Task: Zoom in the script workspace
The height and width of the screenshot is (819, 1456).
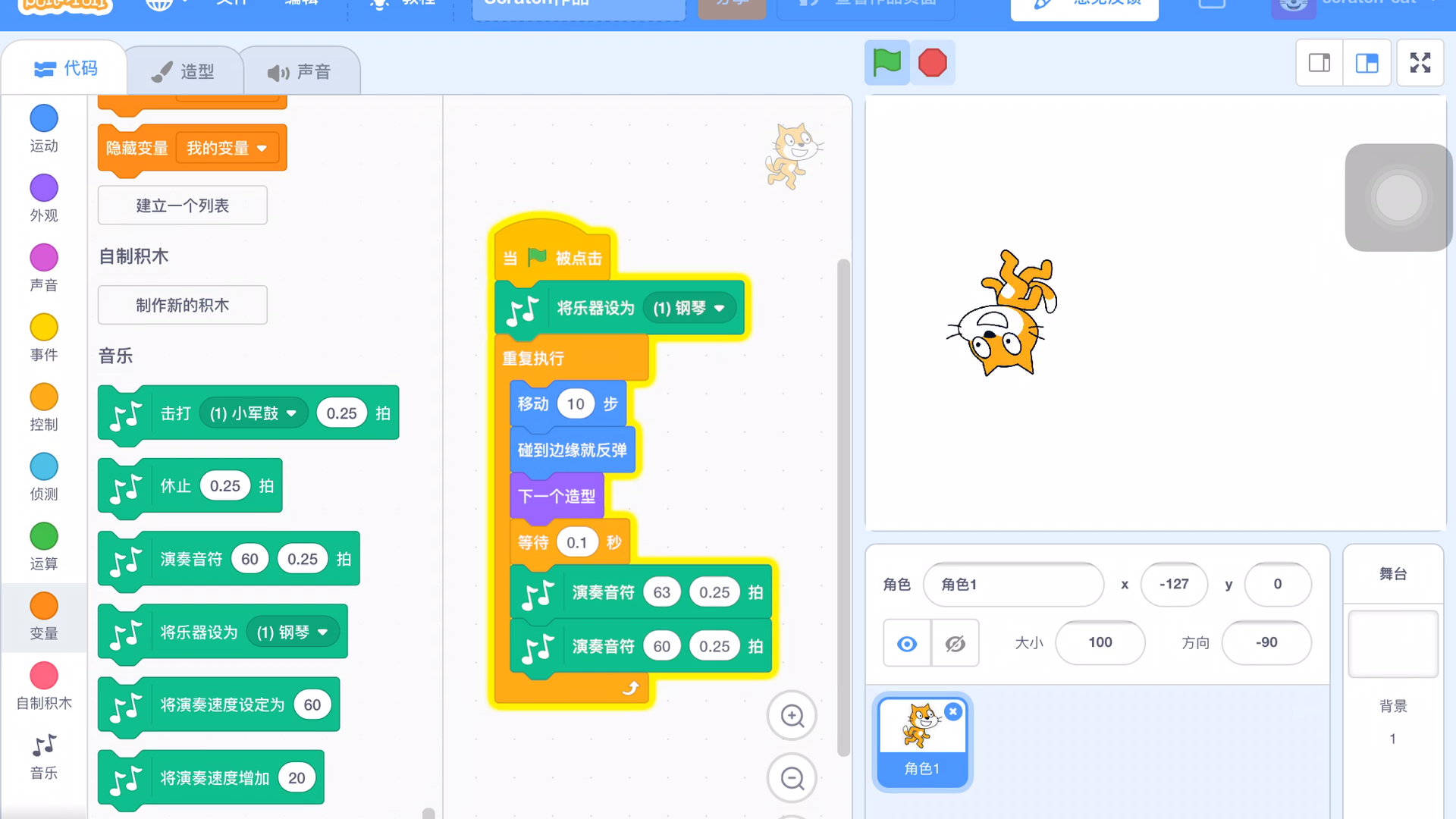Action: pyautogui.click(x=792, y=716)
